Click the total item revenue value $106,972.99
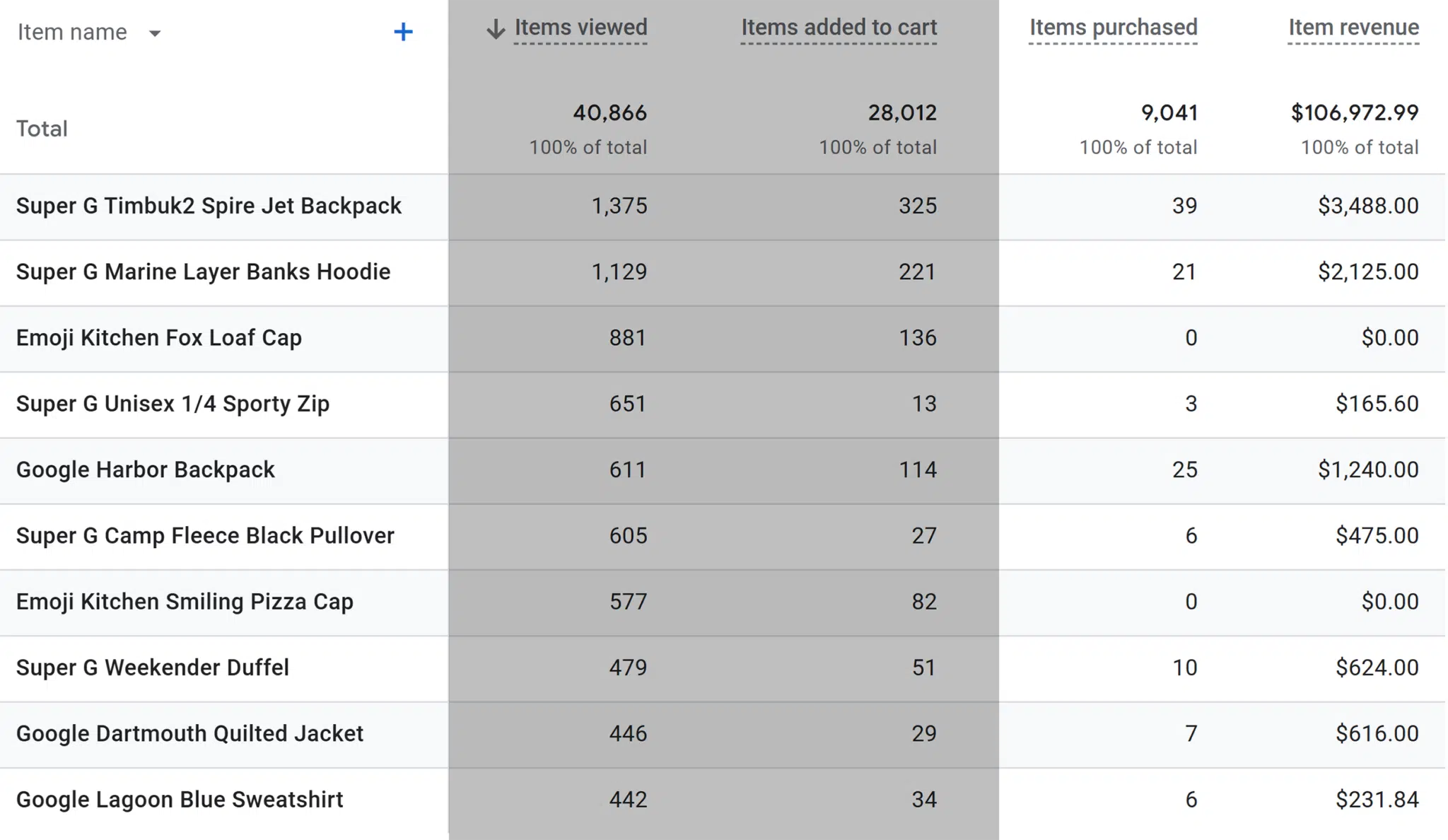 click(1355, 112)
